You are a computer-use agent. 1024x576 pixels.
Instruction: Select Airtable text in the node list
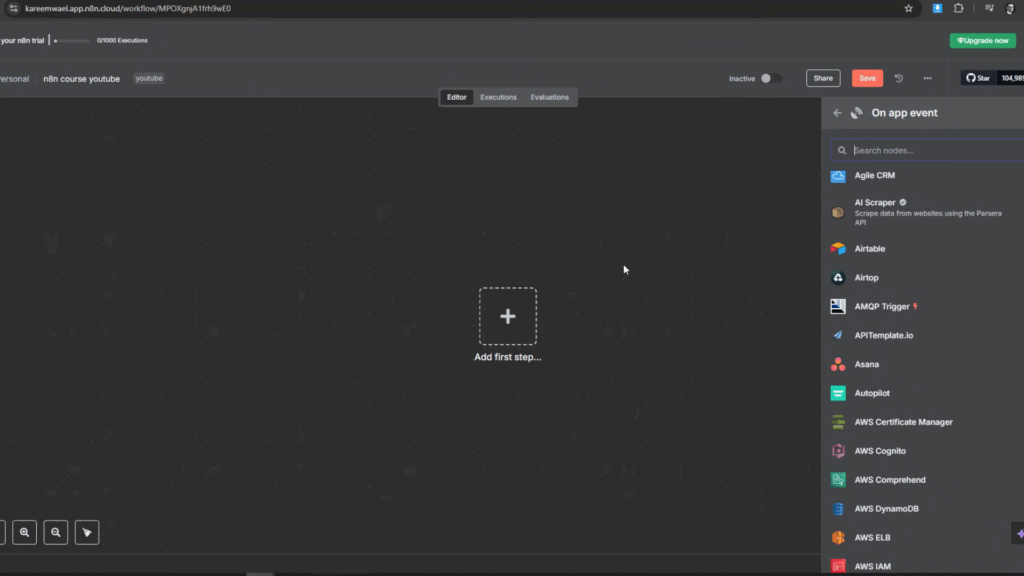tap(870, 249)
